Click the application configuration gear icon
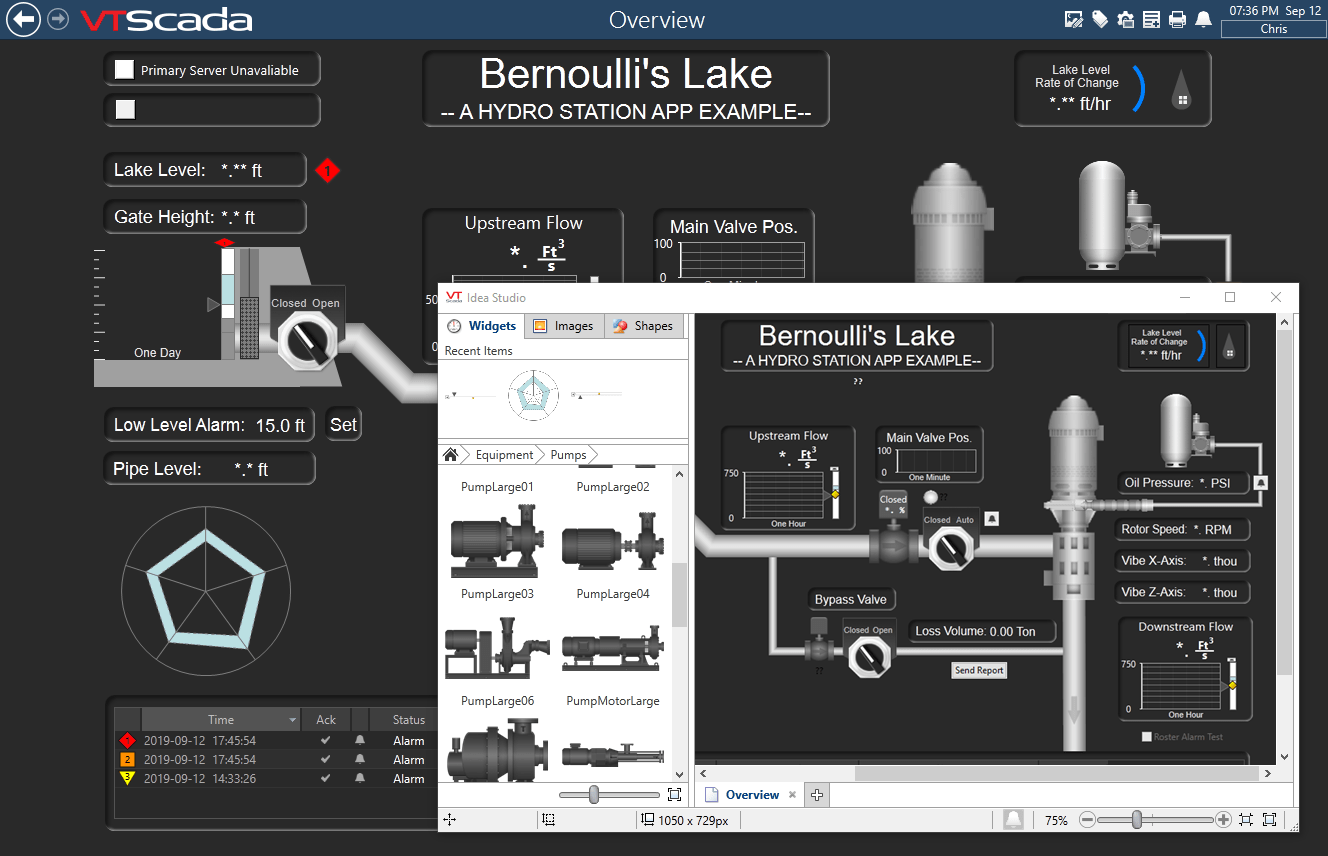 1126,19
